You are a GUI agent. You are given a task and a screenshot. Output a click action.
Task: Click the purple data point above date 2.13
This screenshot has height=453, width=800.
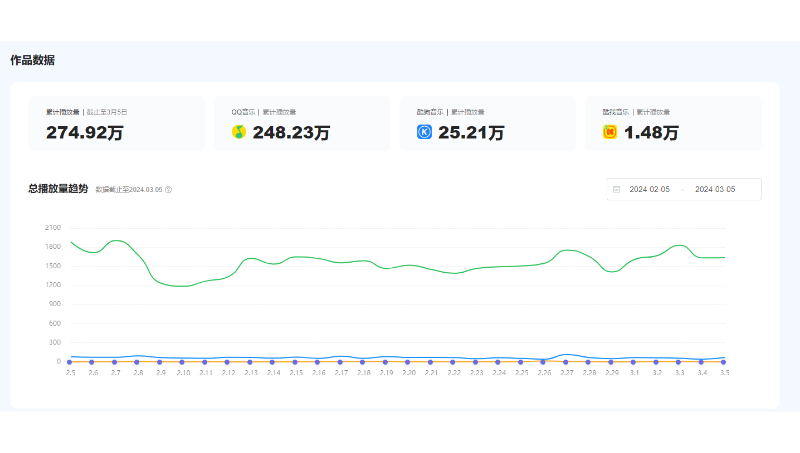(250, 362)
